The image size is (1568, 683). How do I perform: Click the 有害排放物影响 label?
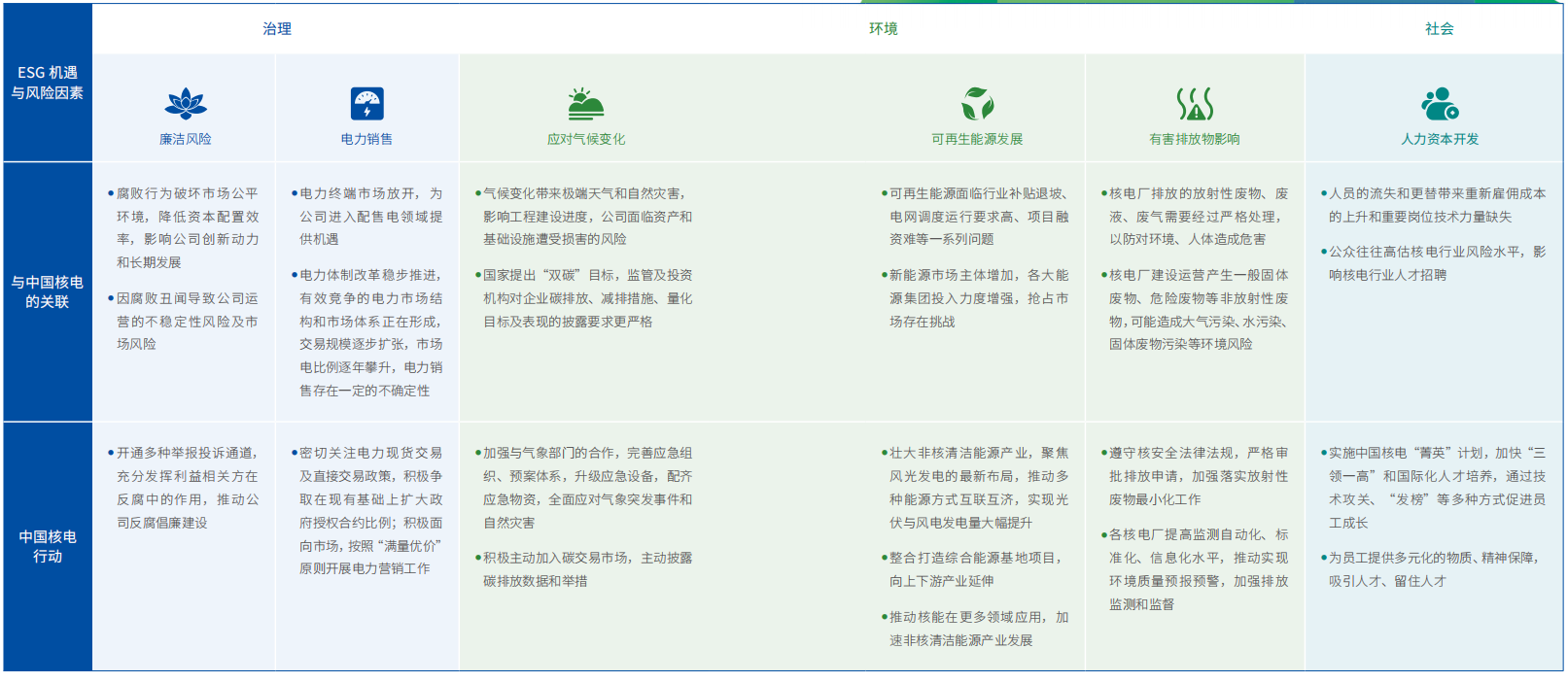point(1195,139)
